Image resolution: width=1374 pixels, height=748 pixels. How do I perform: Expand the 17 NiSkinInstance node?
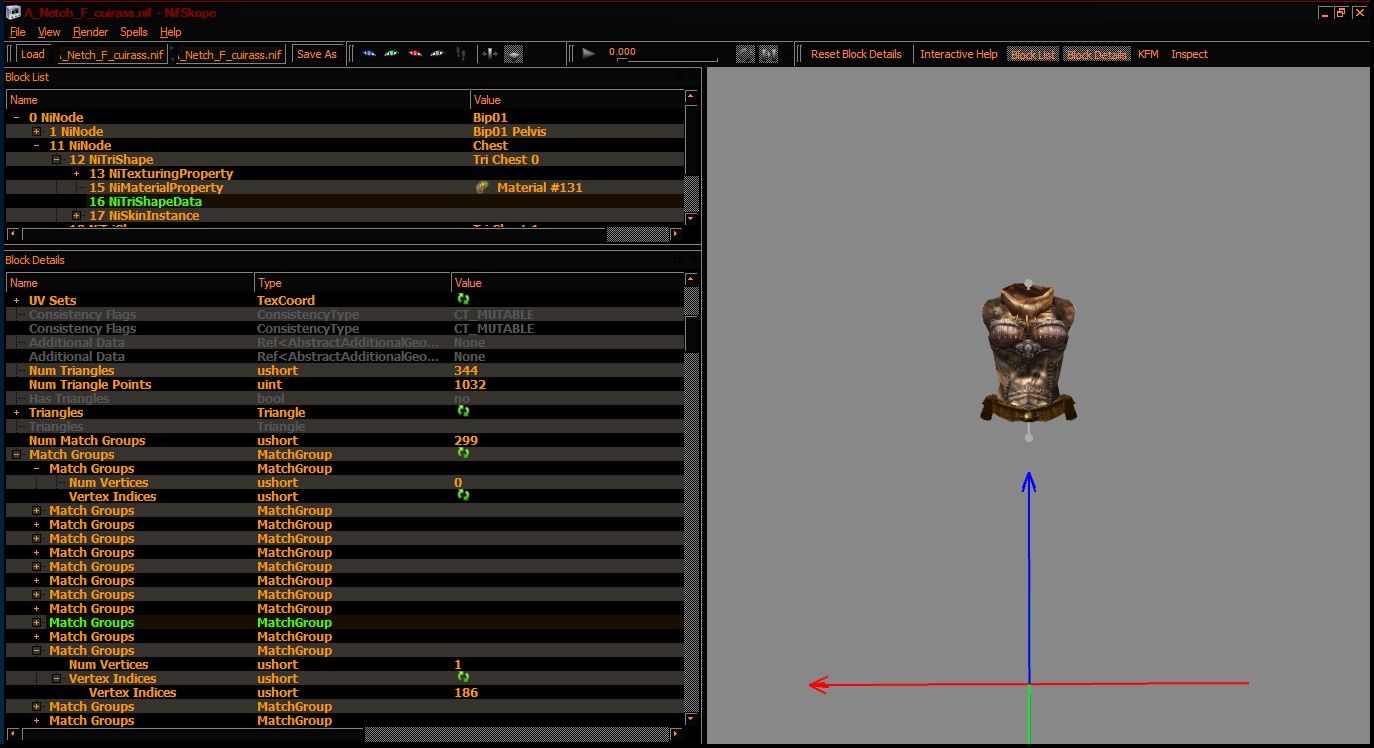(x=77, y=216)
